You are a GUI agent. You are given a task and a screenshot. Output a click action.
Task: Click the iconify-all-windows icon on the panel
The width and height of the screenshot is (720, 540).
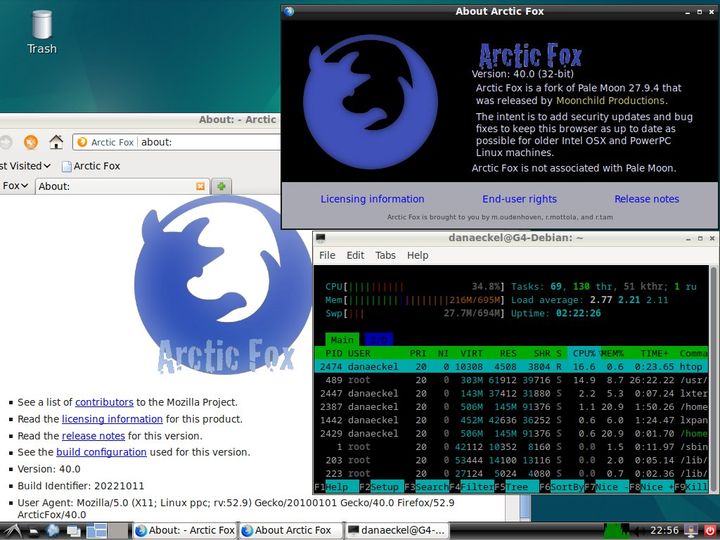pyautogui.click(x=73, y=531)
